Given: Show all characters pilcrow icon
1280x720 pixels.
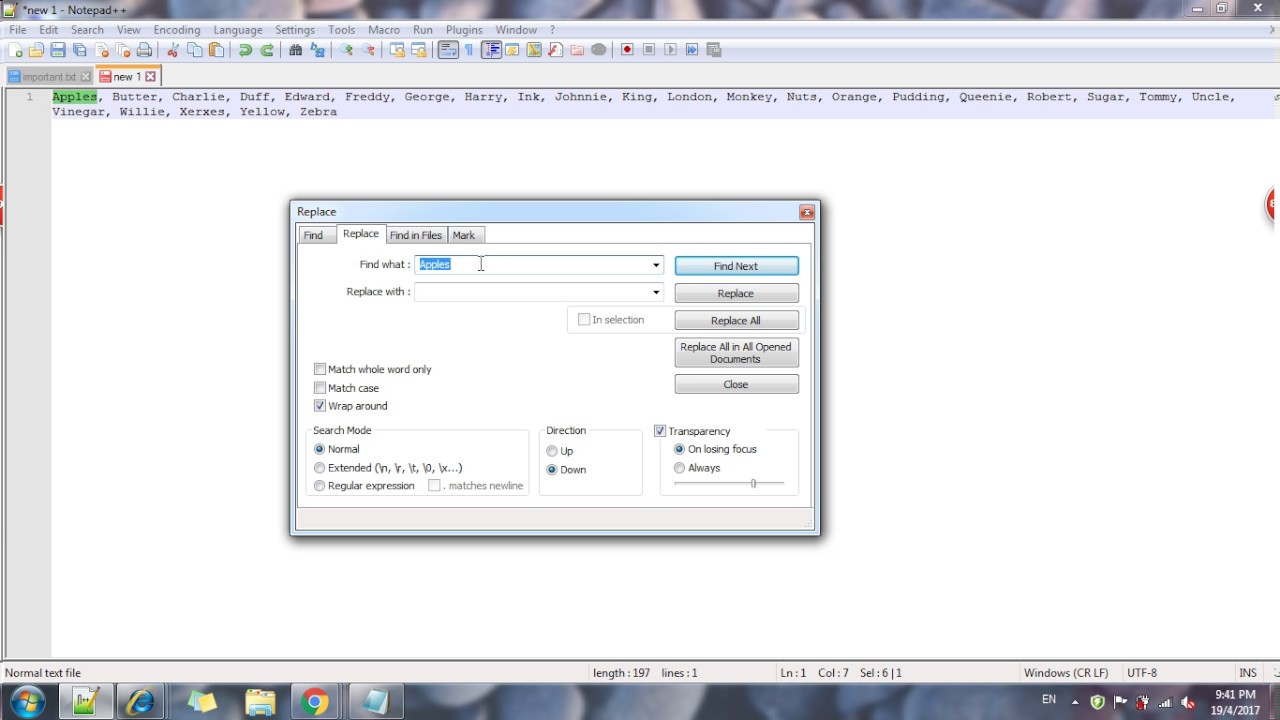Looking at the screenshot, I should pos(469,50).
